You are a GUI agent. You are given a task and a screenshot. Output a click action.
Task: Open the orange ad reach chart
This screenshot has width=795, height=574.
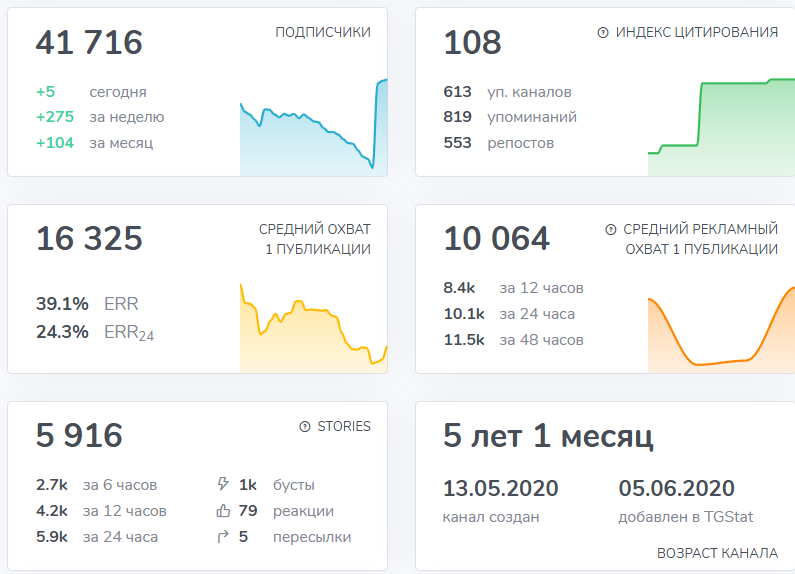[x=721, y=330]
